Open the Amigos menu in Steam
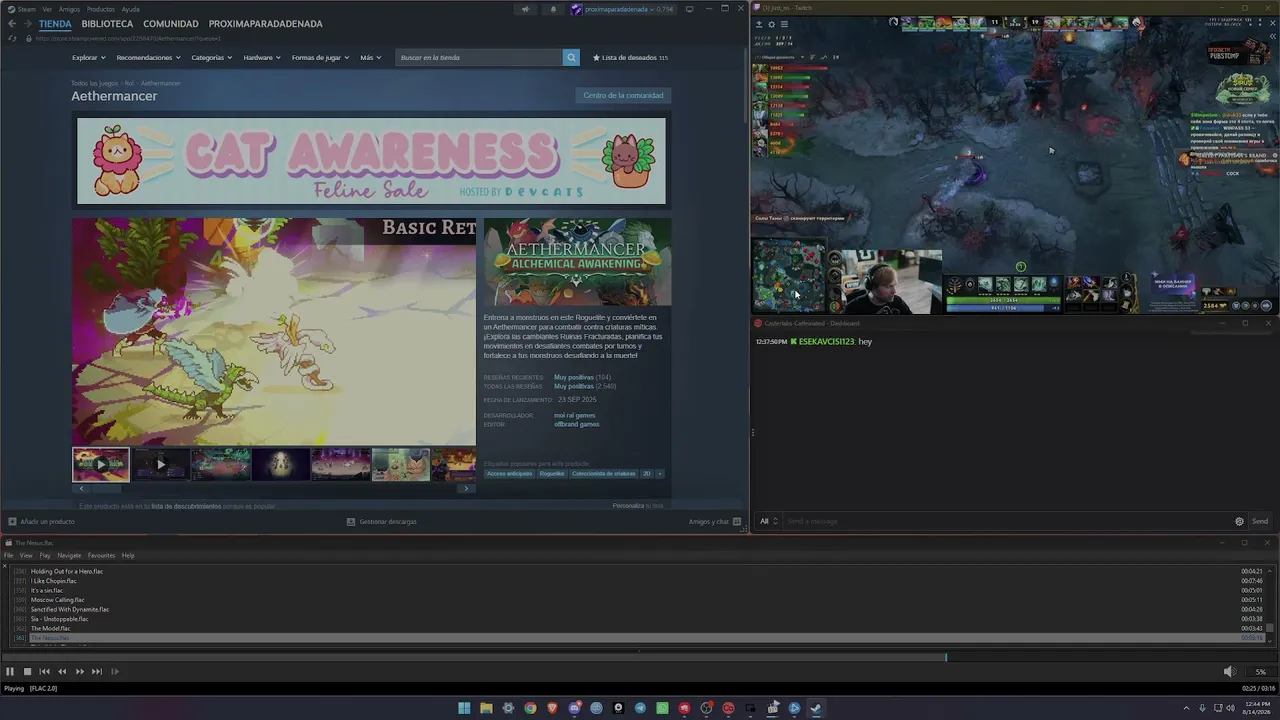Image resolution: width=1280 pixels, height=720 pixels. pyautogui.click(x=69, y=9)
